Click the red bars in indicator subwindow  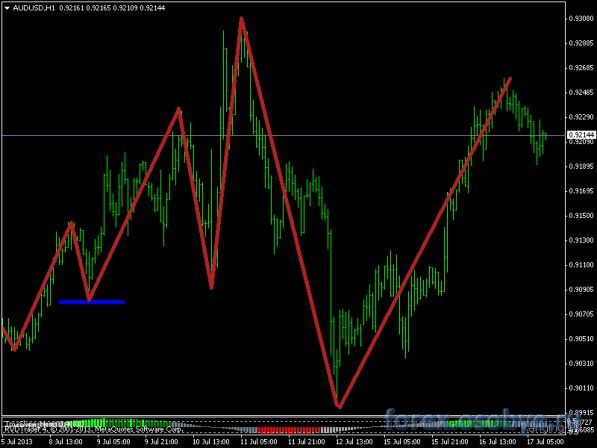click(x=289, y=430)
